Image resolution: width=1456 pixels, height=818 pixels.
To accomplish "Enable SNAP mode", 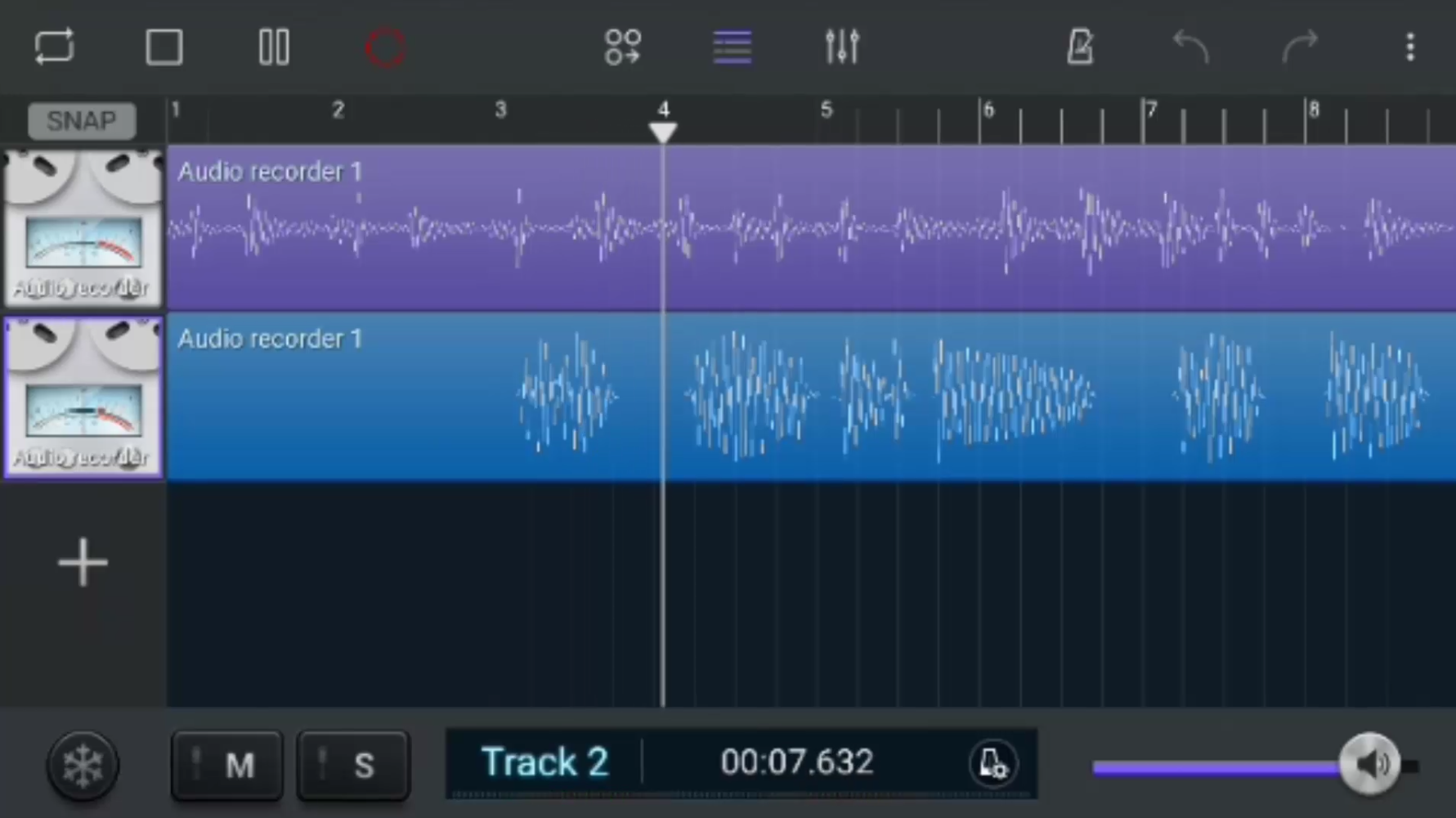I will 81,120.
